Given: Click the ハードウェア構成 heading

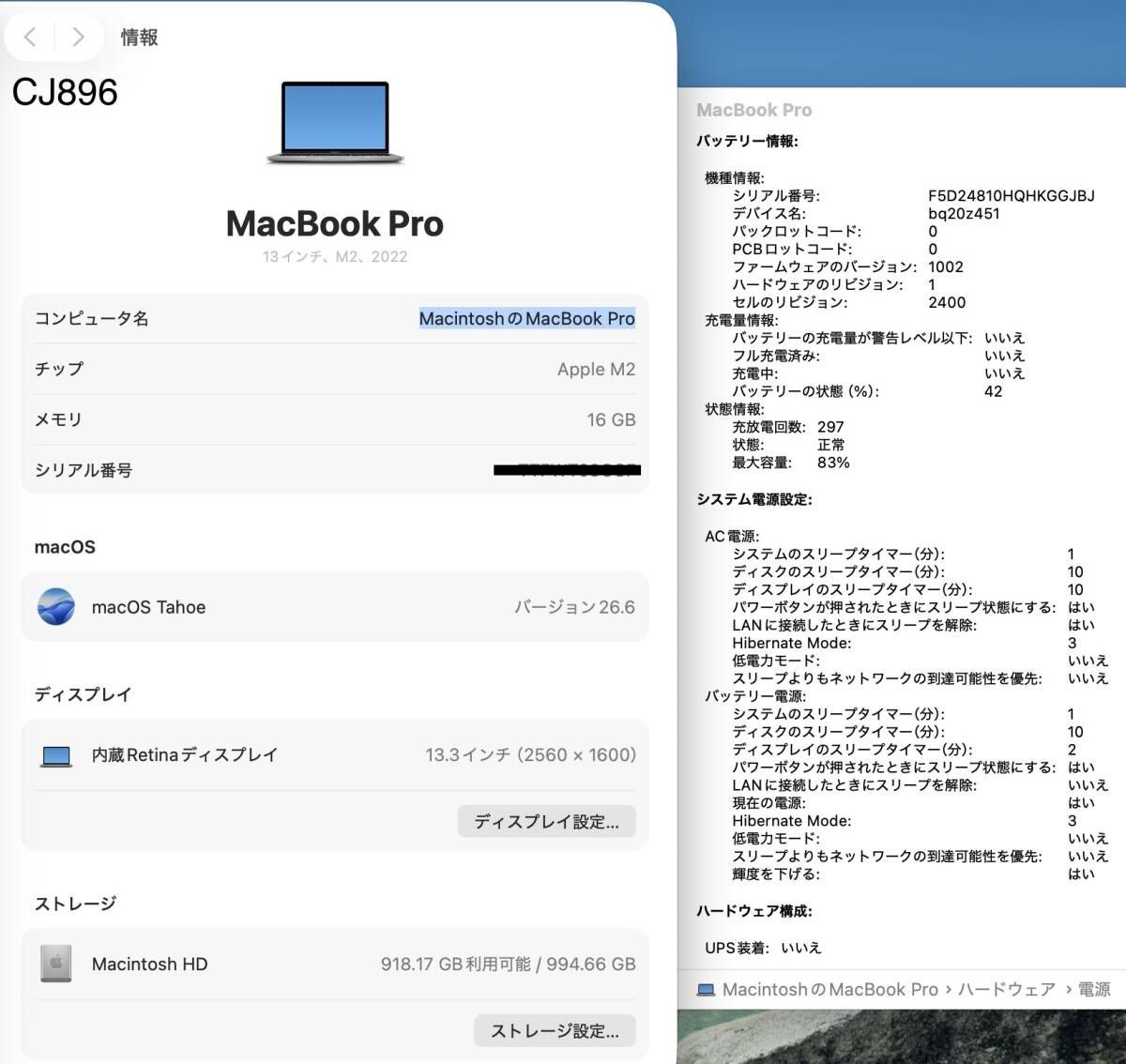Looking at the screenshot, I should click(x=754, y=912).
